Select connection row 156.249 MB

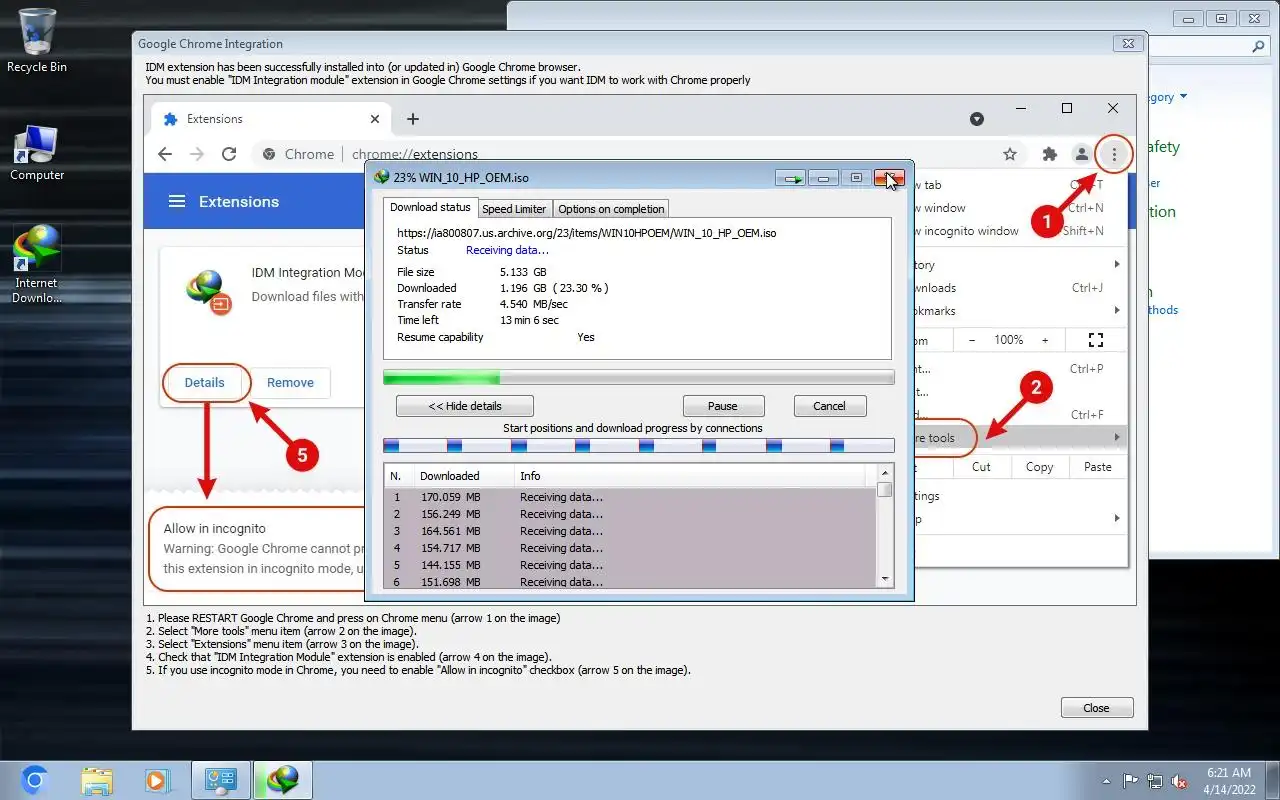[630, 514]
